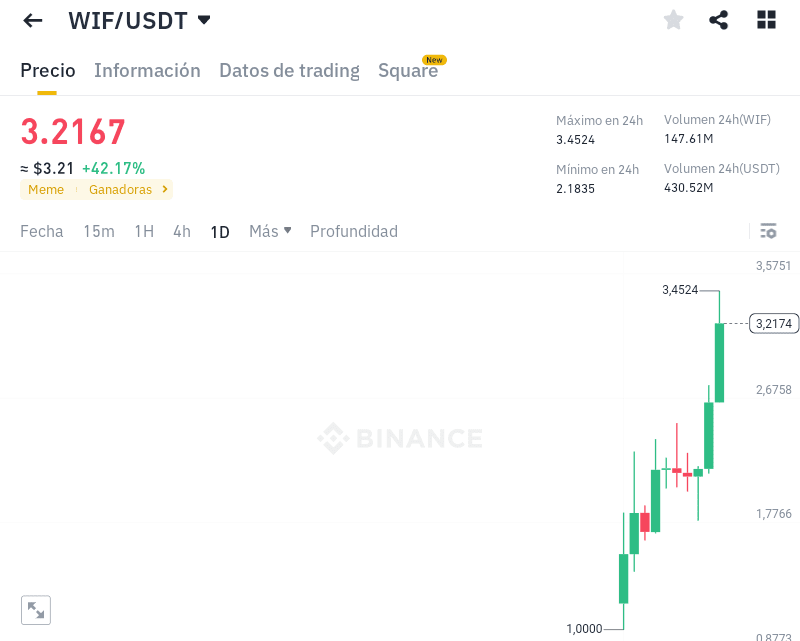Select the 4h chart interval
This screenshot has height=641, width=800.
(182, 231)
